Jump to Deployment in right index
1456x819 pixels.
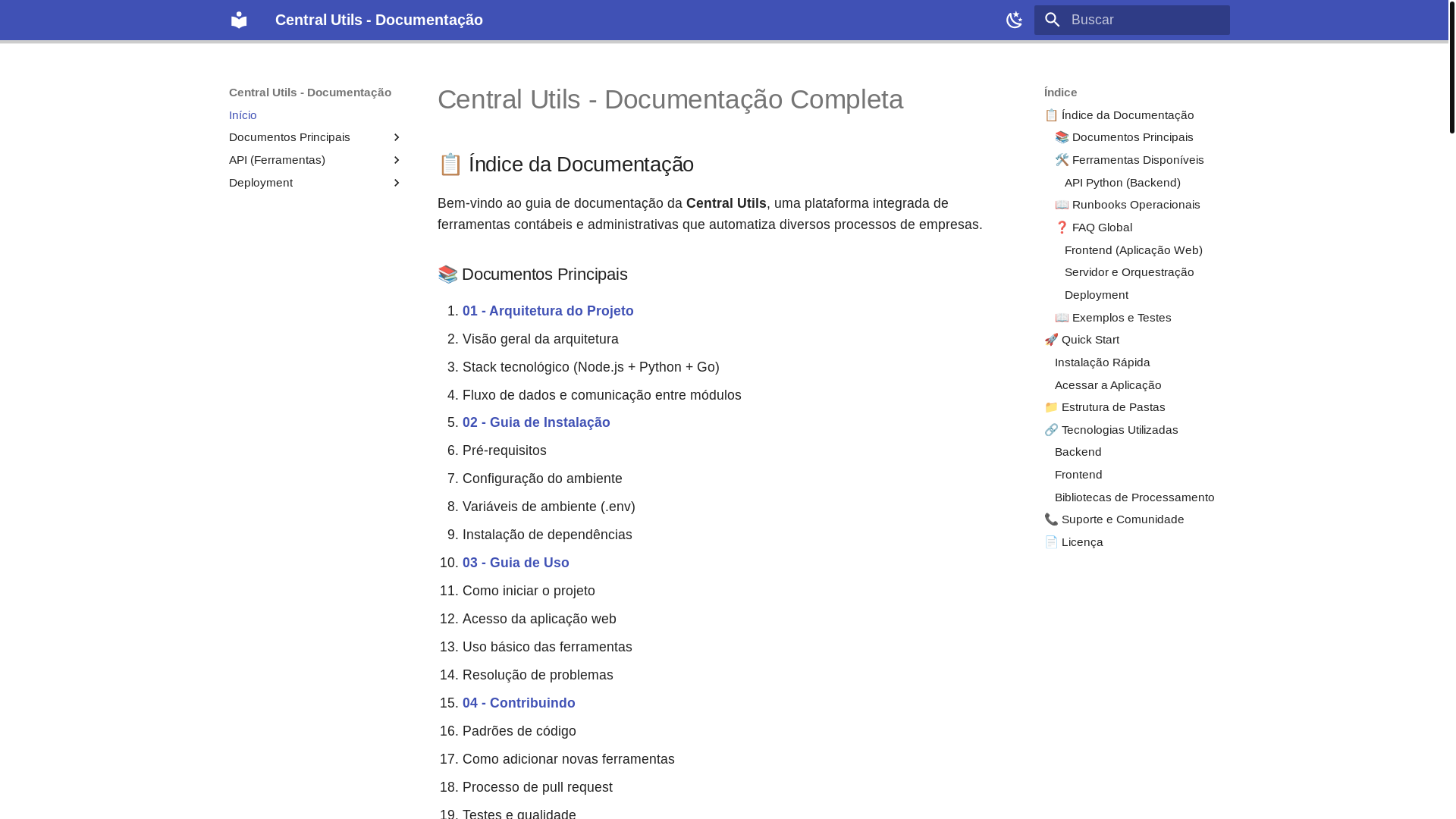(x=1097, y=295)
